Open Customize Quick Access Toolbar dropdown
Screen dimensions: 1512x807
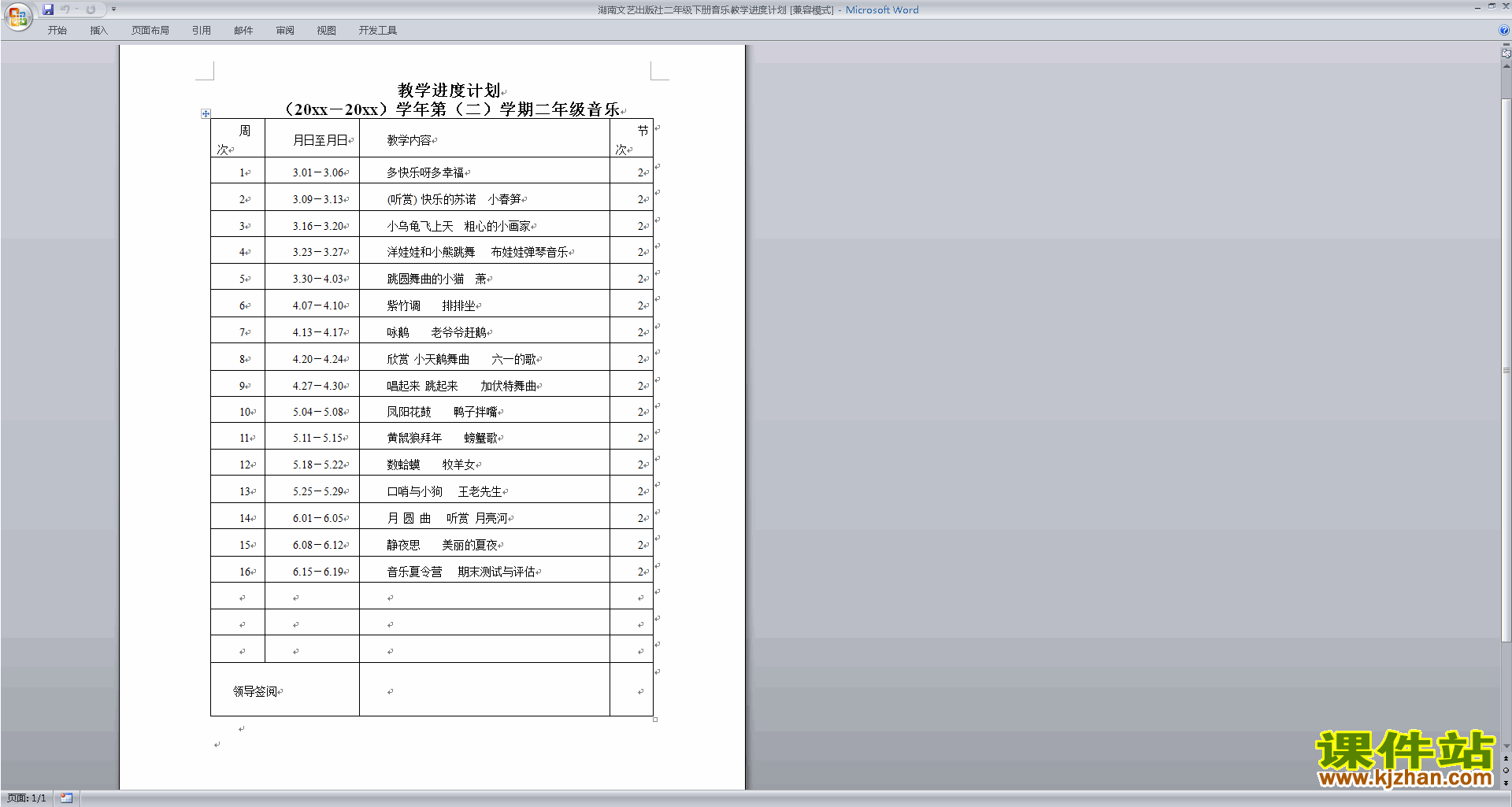[x=113, y=9]
